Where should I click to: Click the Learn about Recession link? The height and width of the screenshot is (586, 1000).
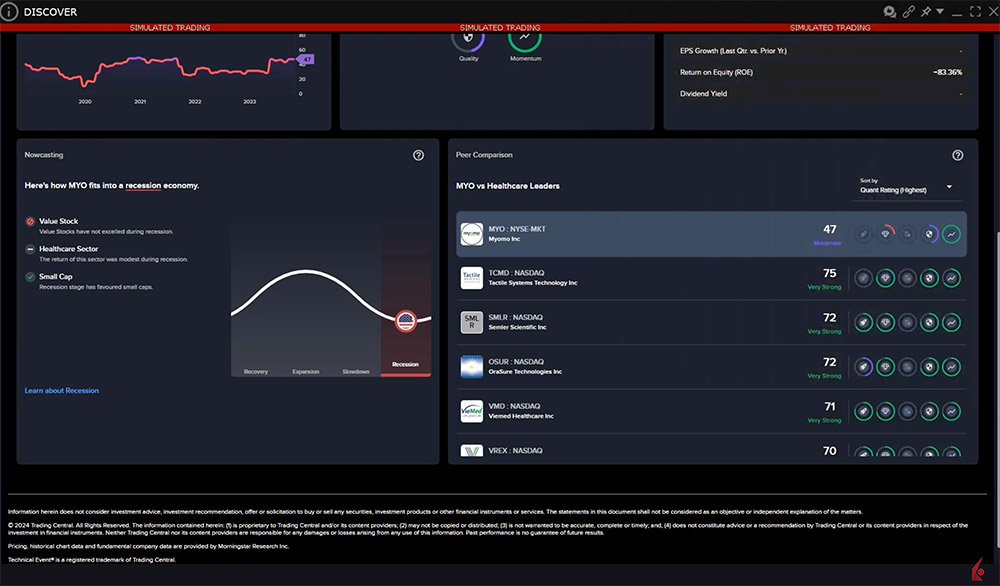tap(62, 390)
